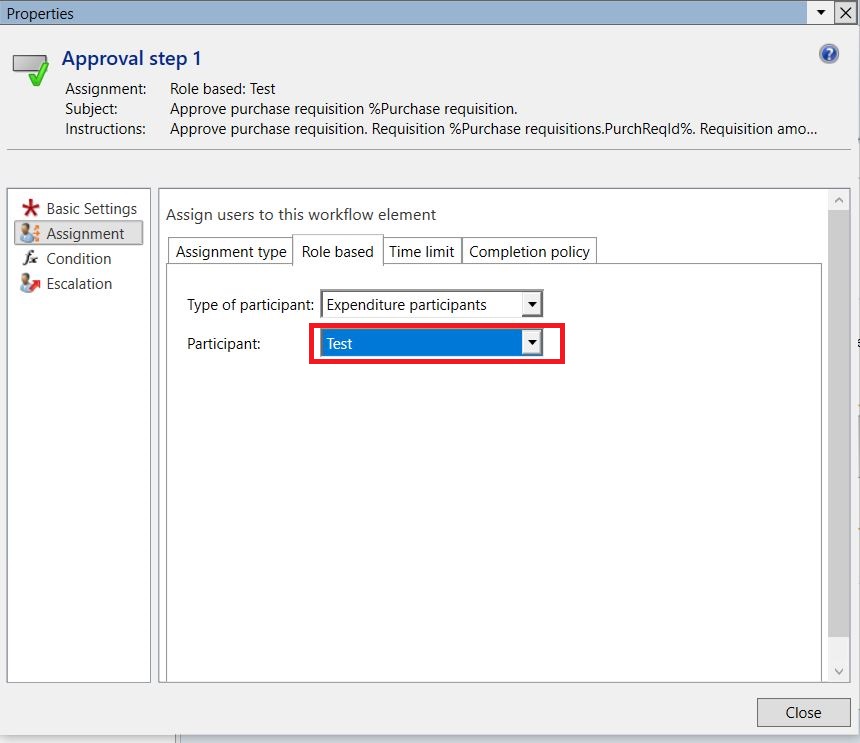Click the Assignment users icon in the sidebar
The image size is (860, 743).
[31, 233]
